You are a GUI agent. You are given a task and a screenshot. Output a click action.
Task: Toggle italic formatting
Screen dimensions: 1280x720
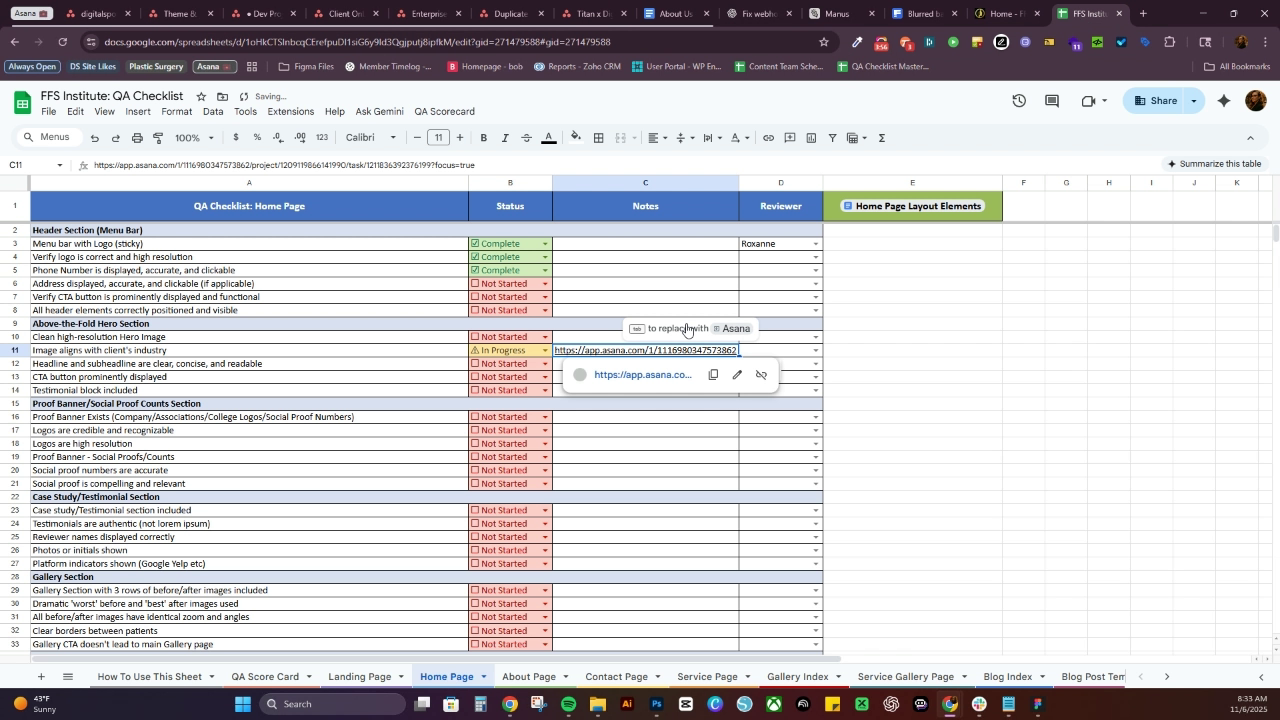[505, 138]
